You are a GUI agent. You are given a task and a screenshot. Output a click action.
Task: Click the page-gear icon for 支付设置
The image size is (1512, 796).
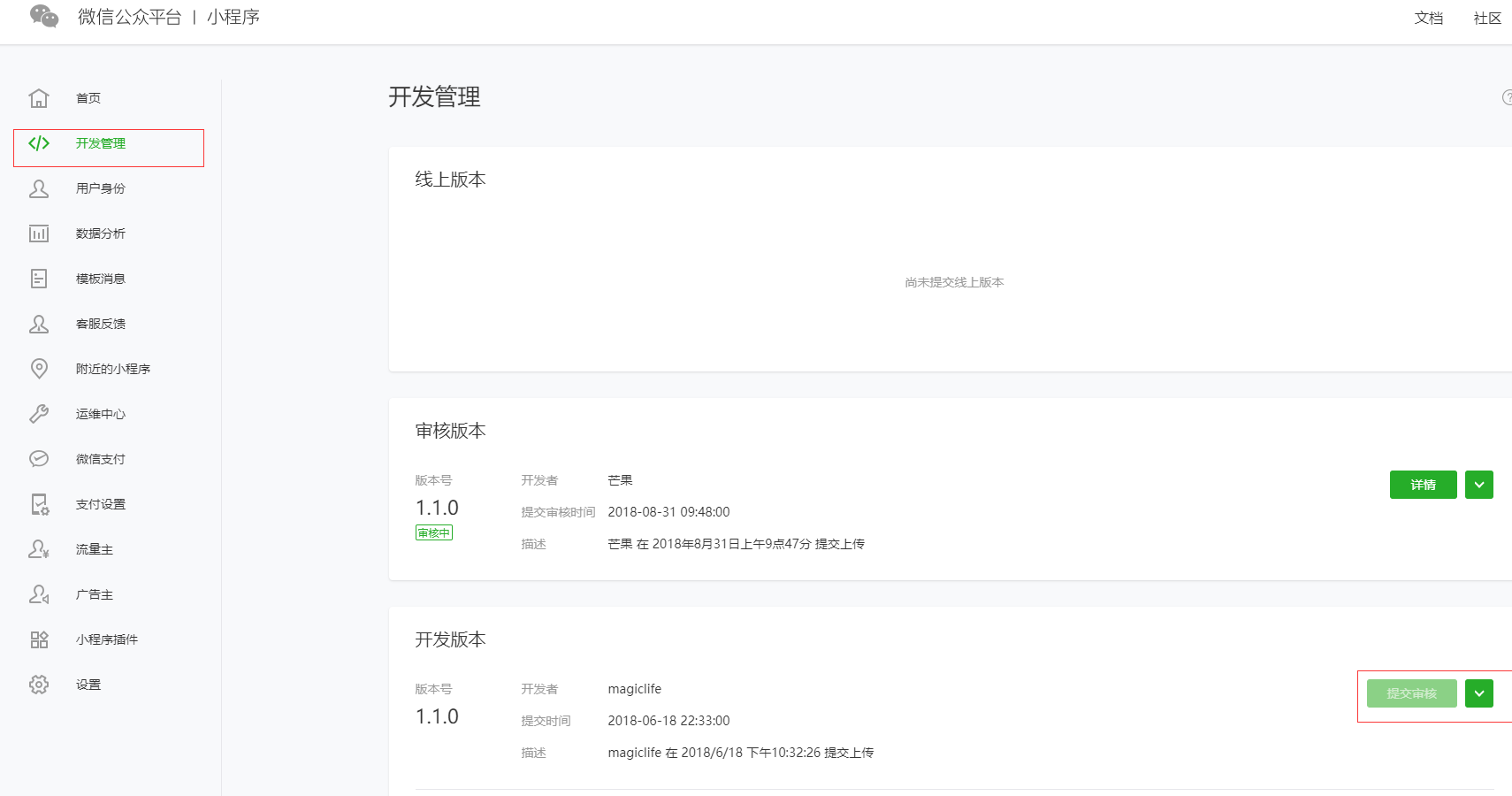(x=40, y=504)
